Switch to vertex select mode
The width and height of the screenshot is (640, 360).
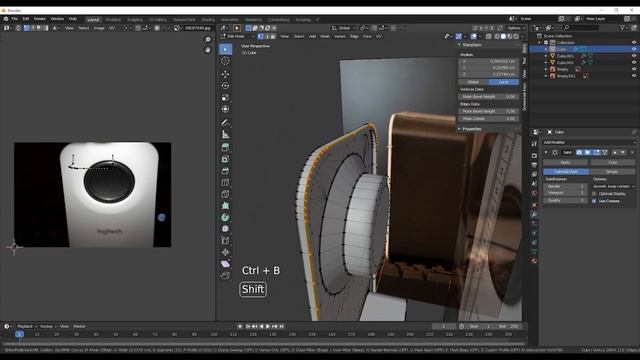click(260, 36)
